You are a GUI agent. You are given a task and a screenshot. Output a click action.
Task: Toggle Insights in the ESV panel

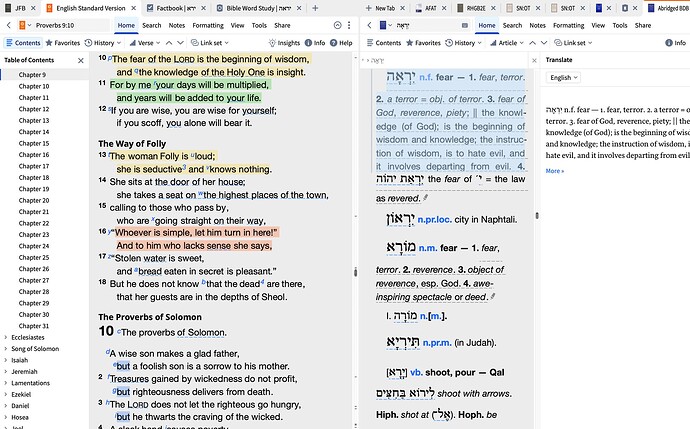pyautogui.click(x=284, y=43)
